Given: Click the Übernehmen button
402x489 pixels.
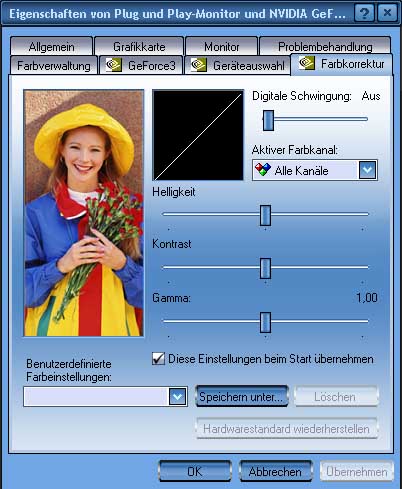Looking at the screenshot, I should 357,471.
